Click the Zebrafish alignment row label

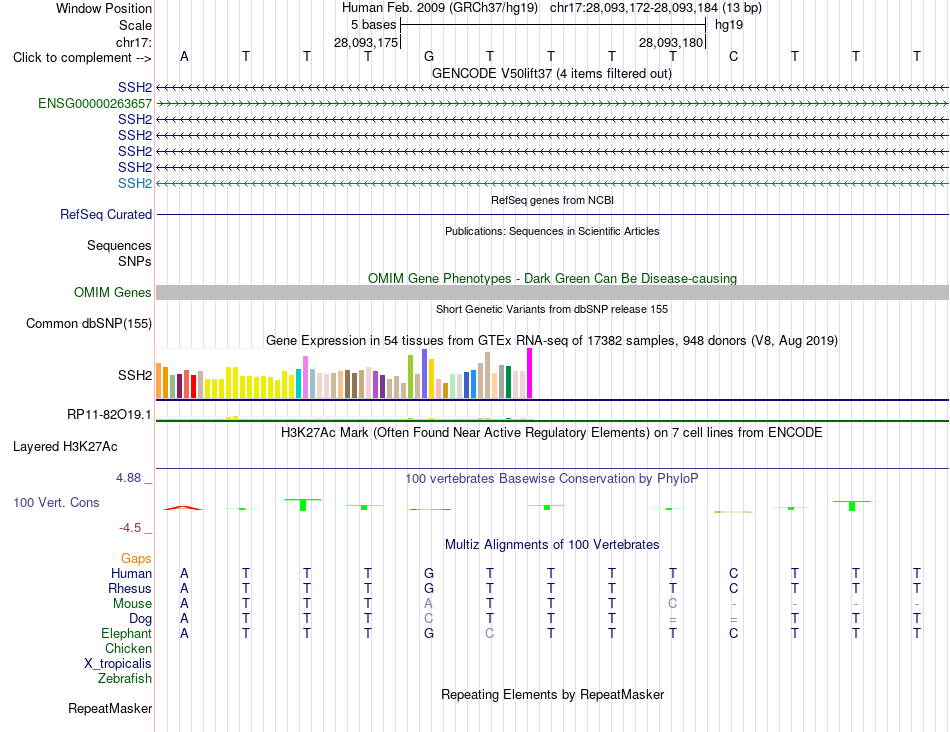(x=125, y=679)
